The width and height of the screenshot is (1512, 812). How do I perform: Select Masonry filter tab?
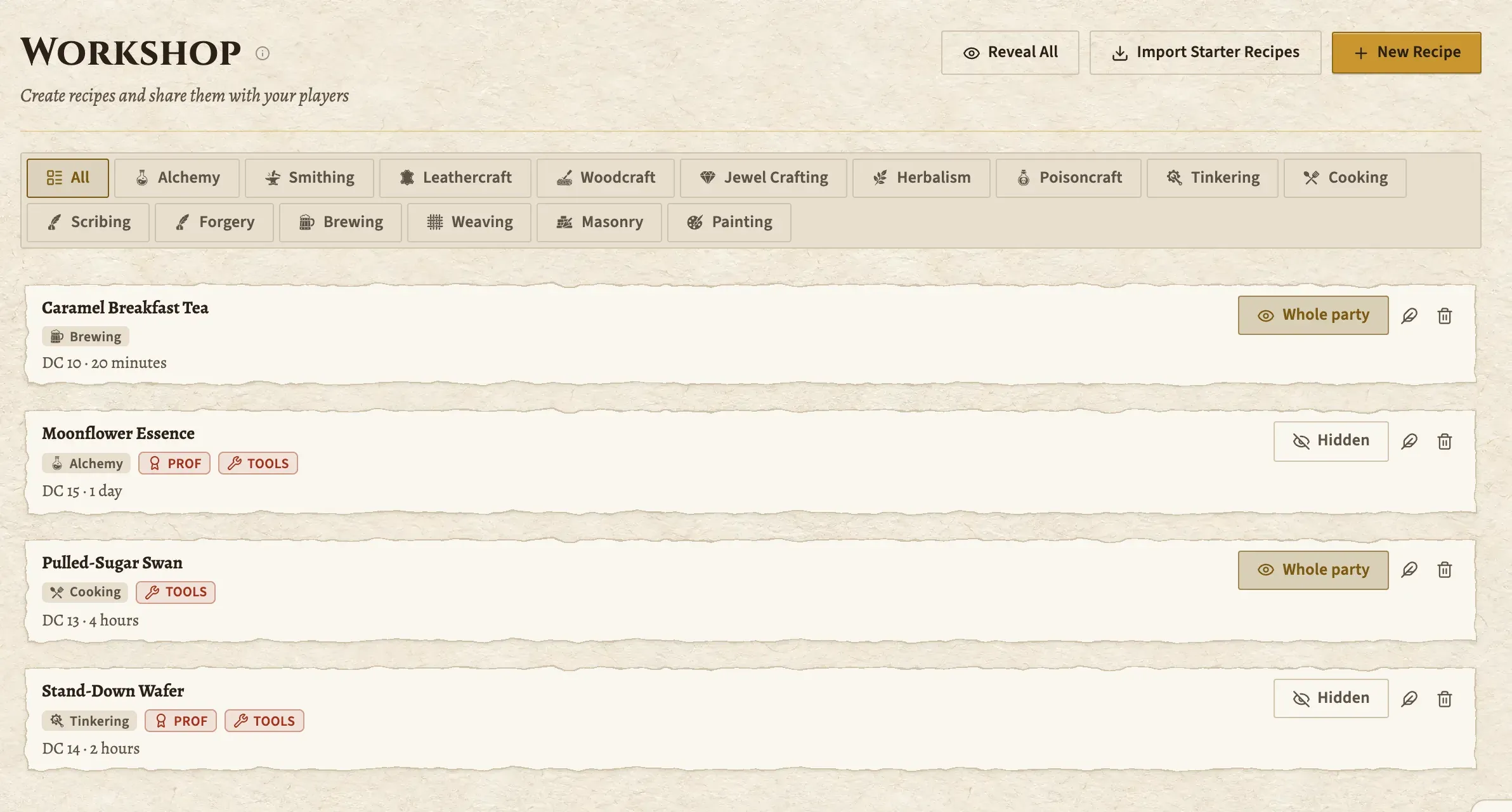tap(599, 222)
